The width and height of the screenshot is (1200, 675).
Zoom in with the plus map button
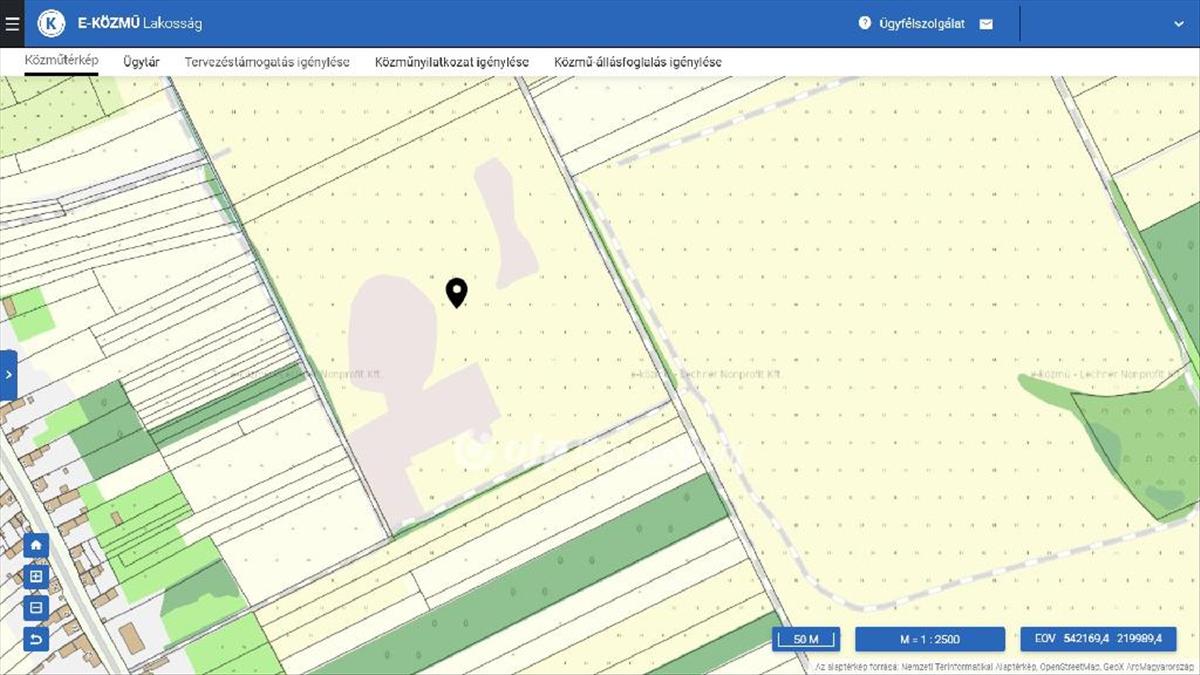click(37, 576)
